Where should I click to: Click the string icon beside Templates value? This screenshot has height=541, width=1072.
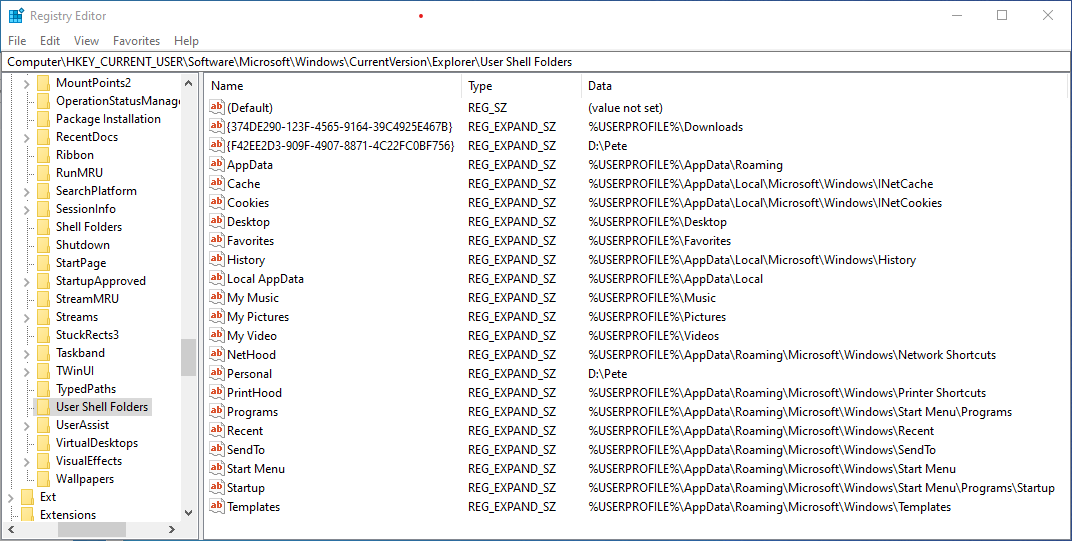click(217, 506)
